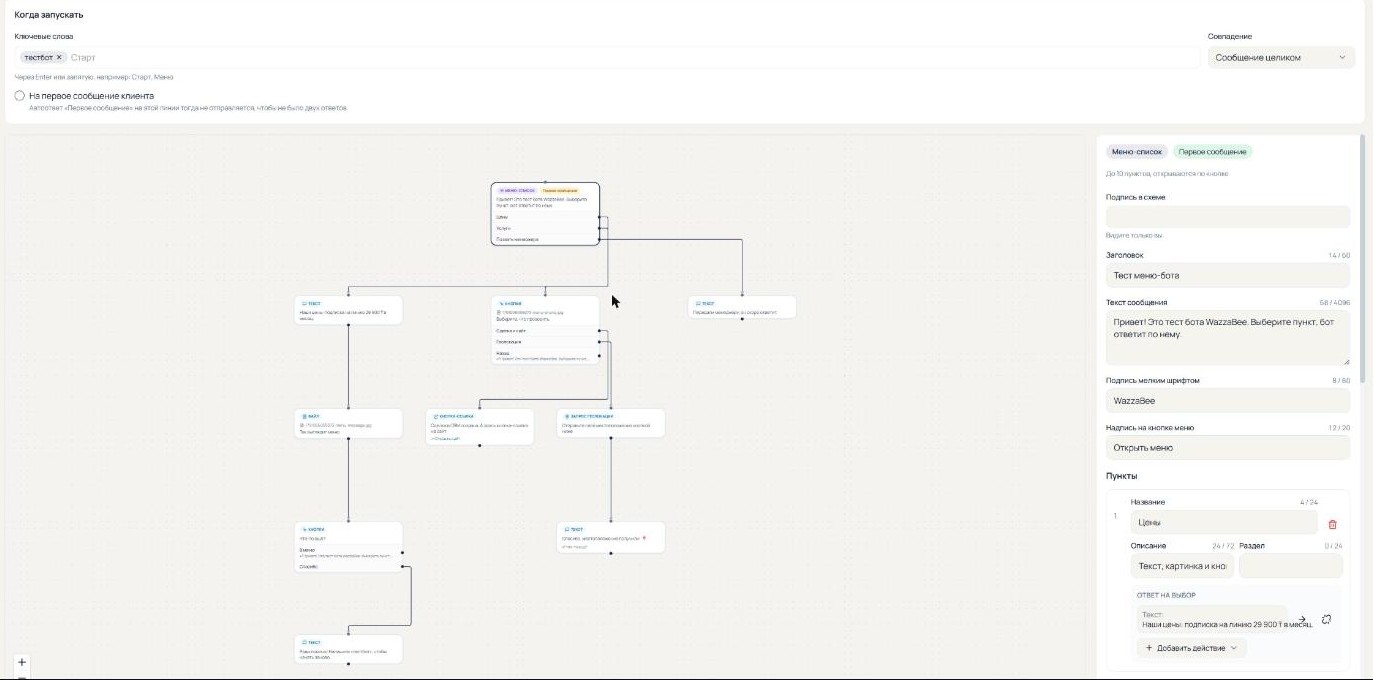
Task: Click the plus icon in Добавить действие
Action: coord(1149,648)
